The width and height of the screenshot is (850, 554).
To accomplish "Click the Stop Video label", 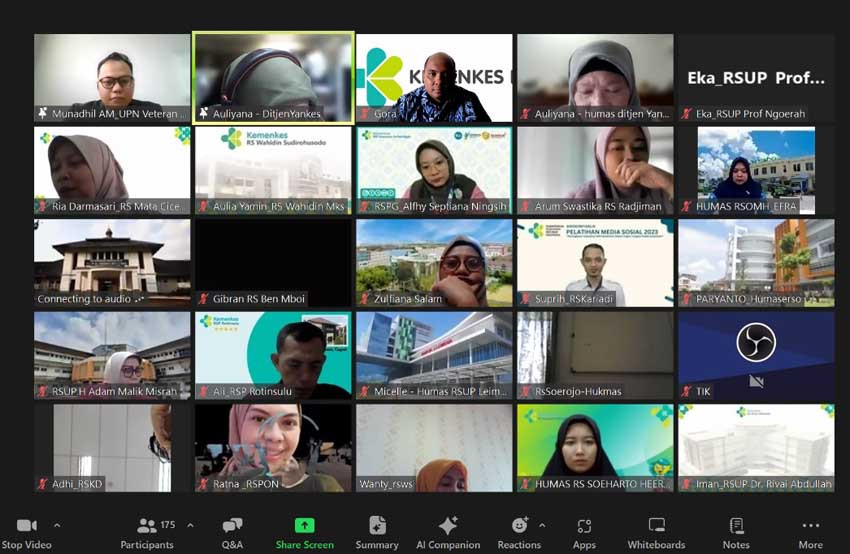I will (x=27, y=545).
